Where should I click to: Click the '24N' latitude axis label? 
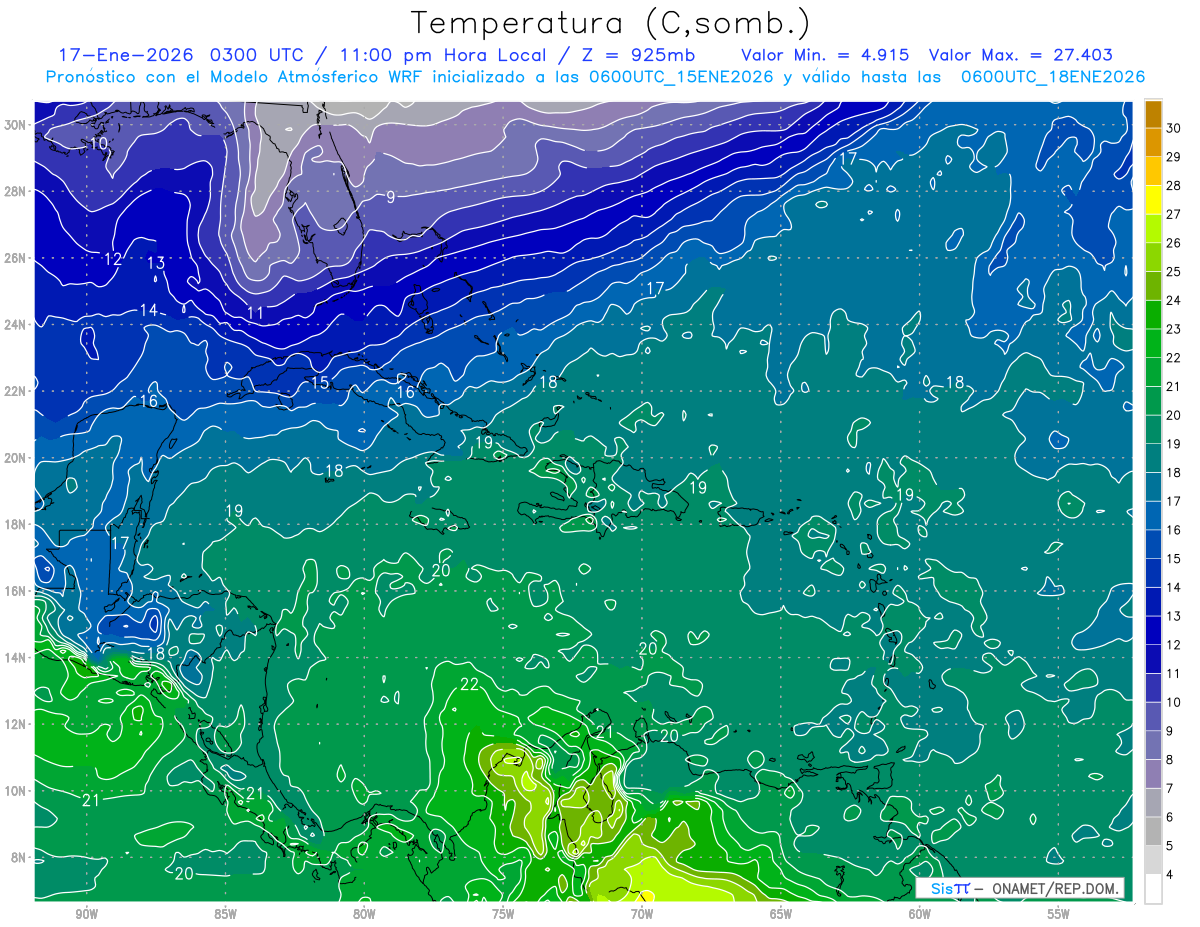15,325
